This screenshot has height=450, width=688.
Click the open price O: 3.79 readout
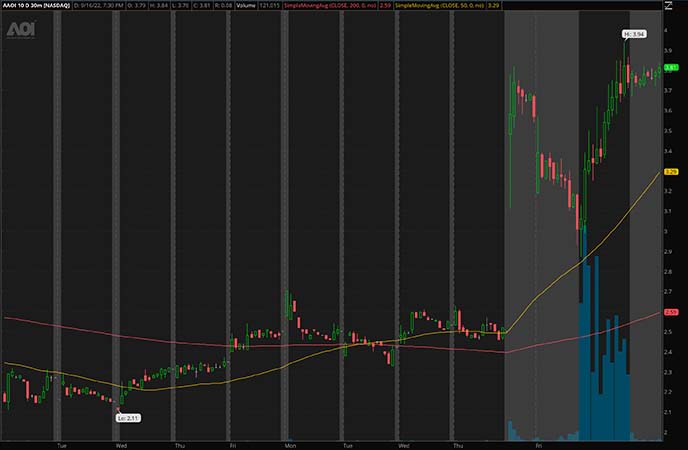coord(136,6)
